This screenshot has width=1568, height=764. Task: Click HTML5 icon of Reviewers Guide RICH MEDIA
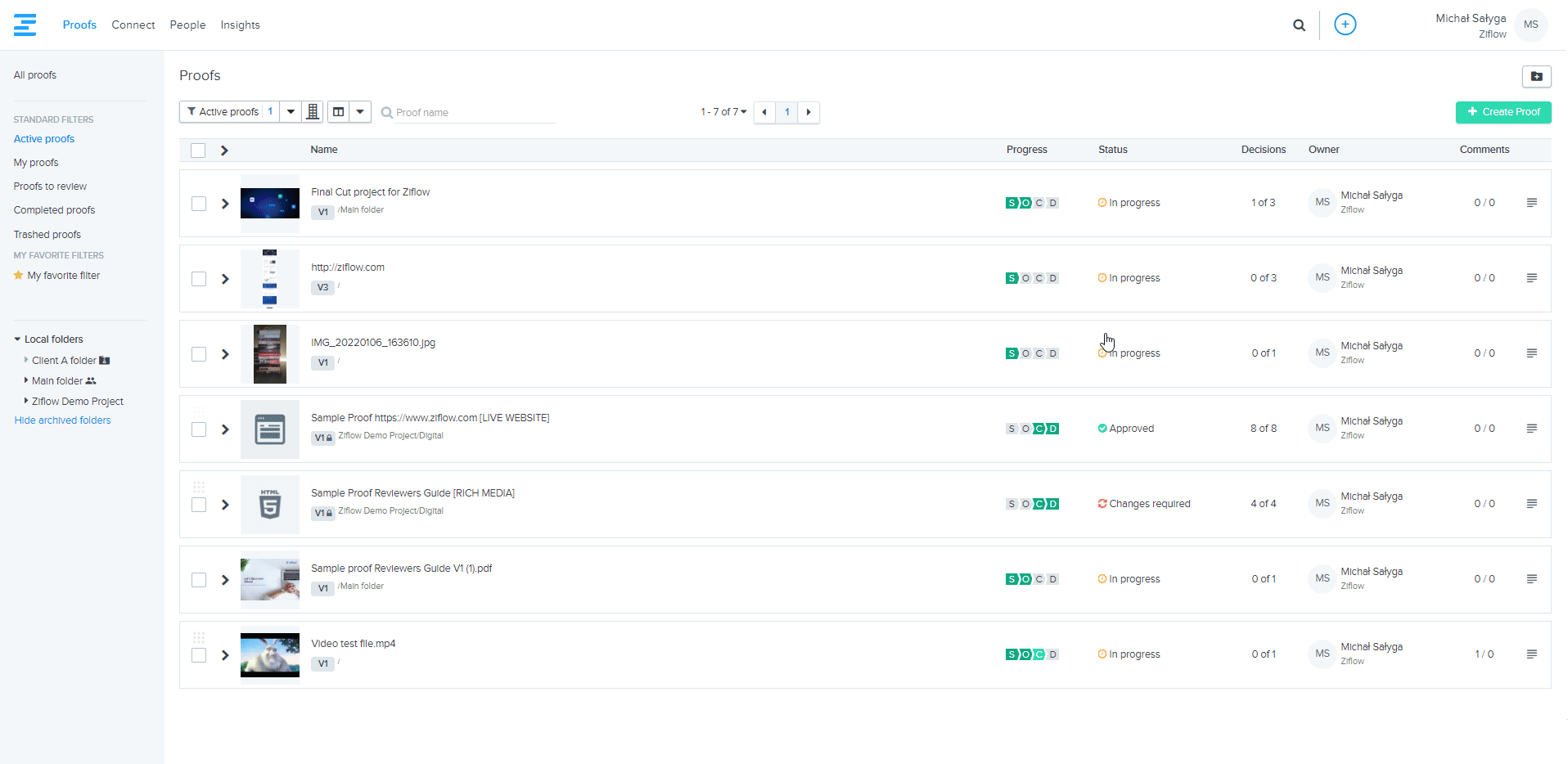(270, 505)
